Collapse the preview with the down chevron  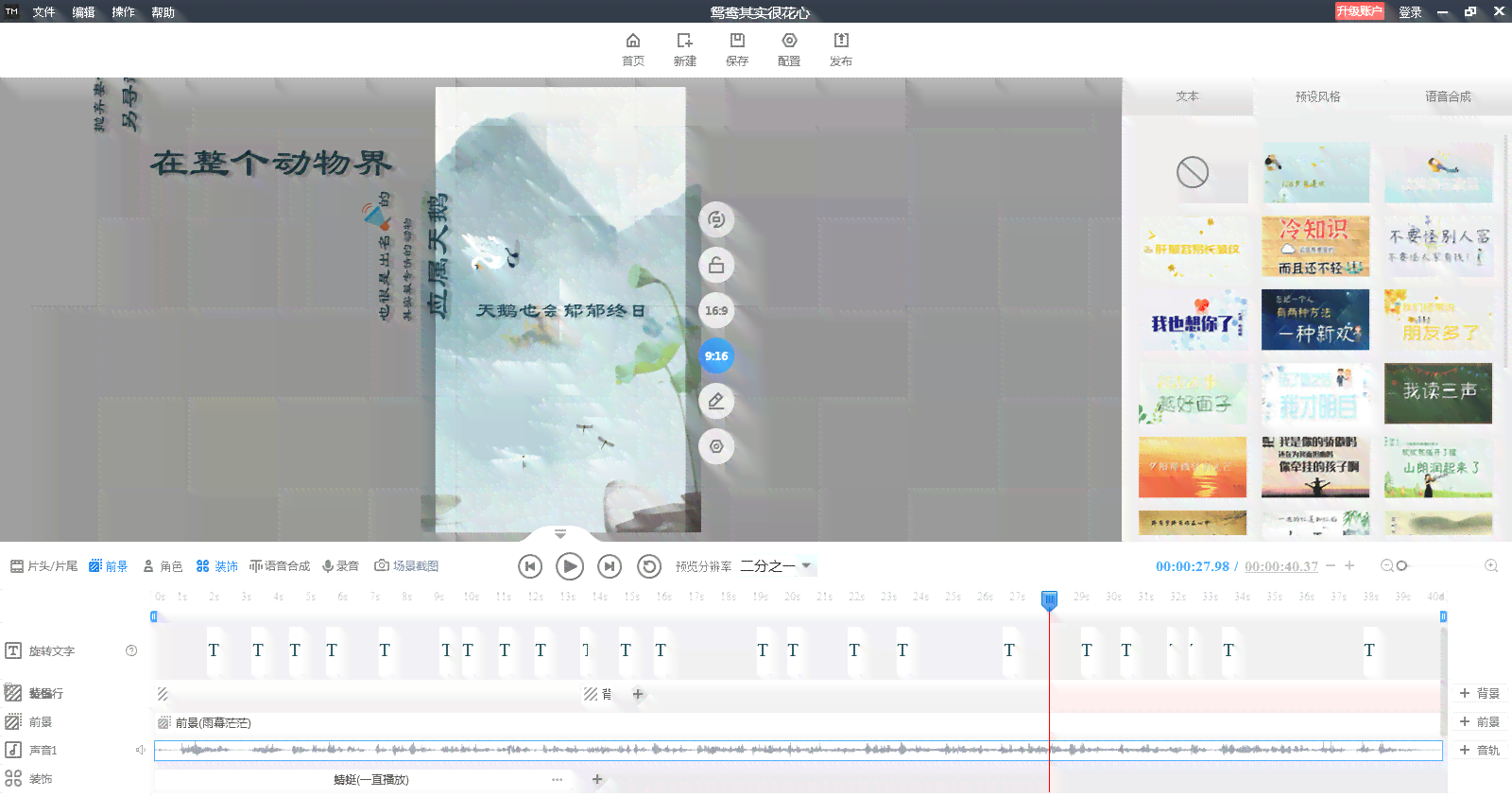point(560,534)
